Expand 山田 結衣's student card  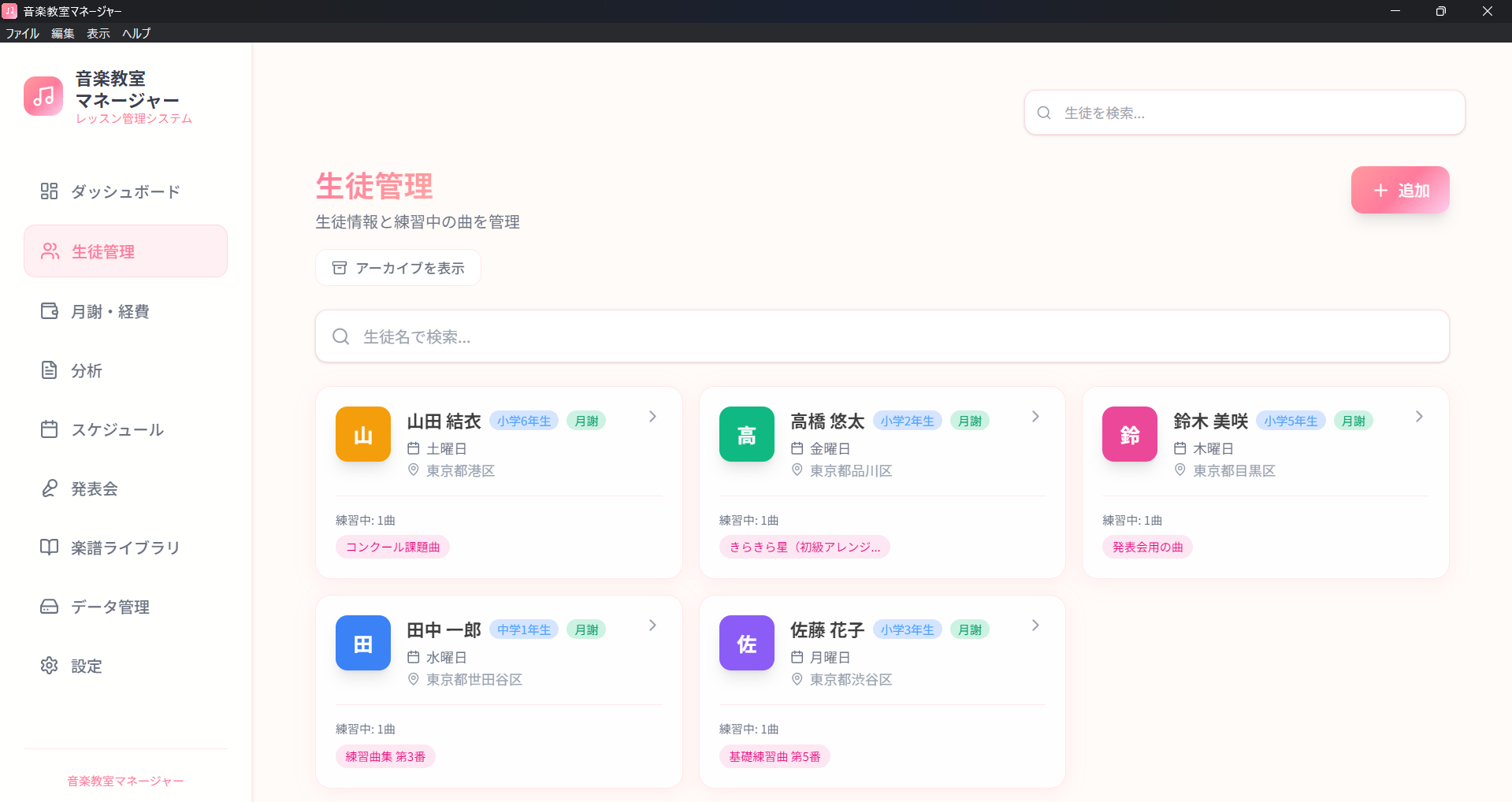pos(652,417)
